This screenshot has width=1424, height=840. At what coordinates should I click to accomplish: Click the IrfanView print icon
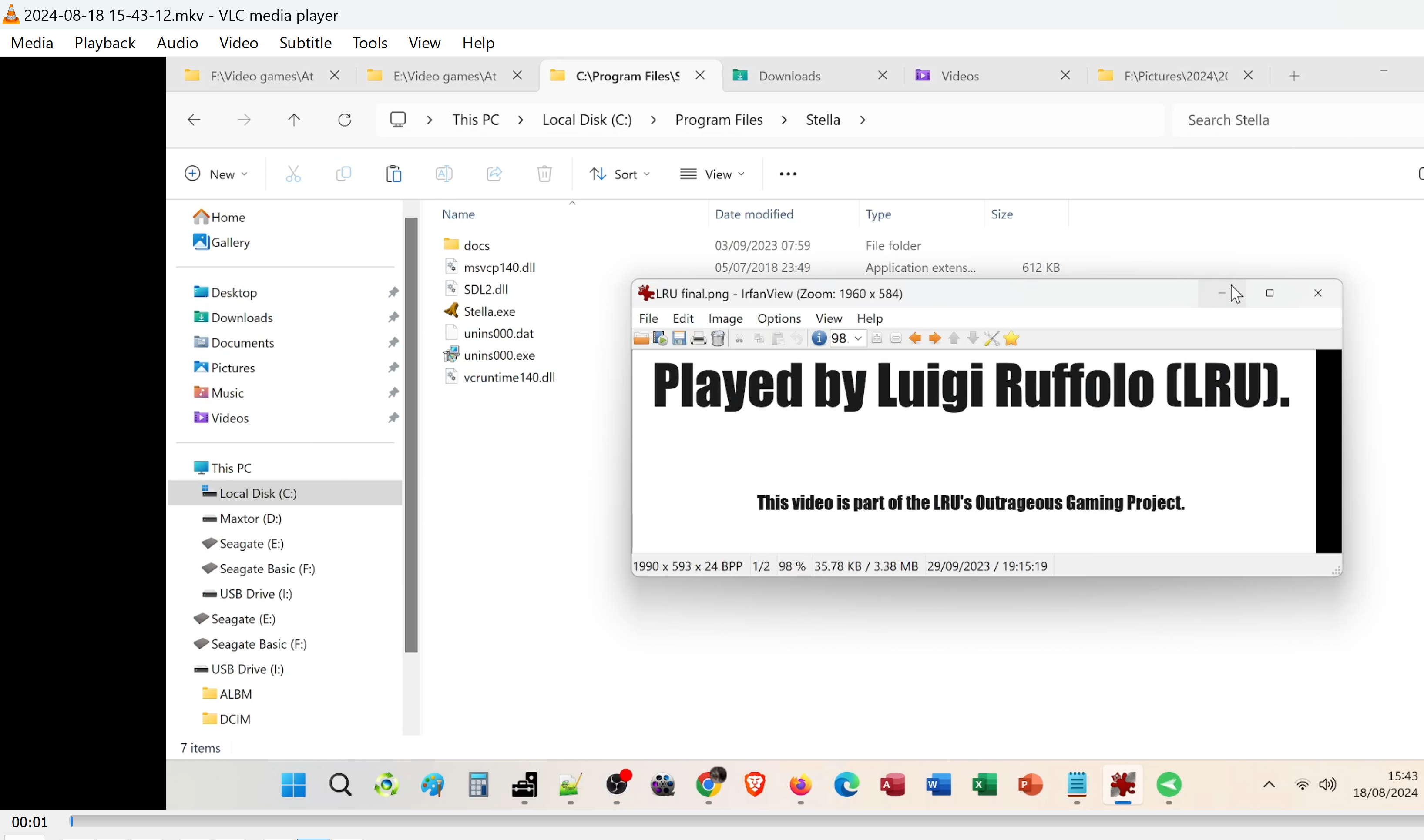click(x=698, y=338)
